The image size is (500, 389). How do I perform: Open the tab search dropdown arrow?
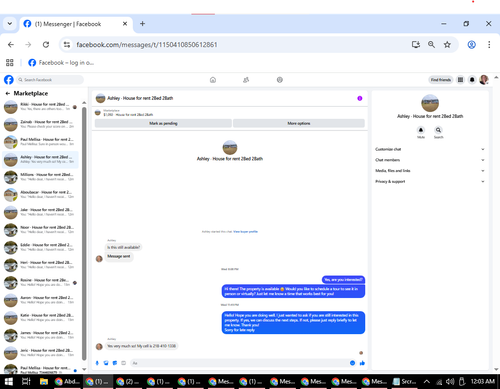tap(10, 24)
